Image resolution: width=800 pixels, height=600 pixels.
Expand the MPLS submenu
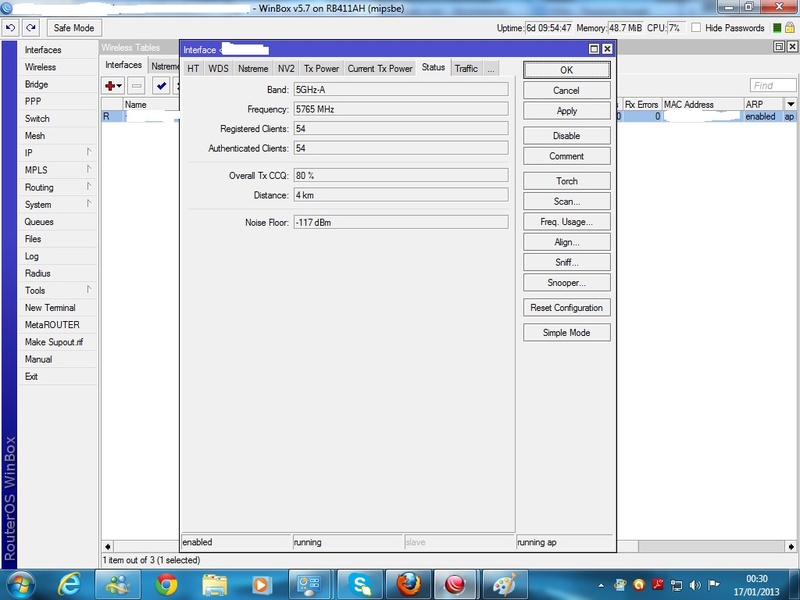pyautogui.click(x=57, y=170)
